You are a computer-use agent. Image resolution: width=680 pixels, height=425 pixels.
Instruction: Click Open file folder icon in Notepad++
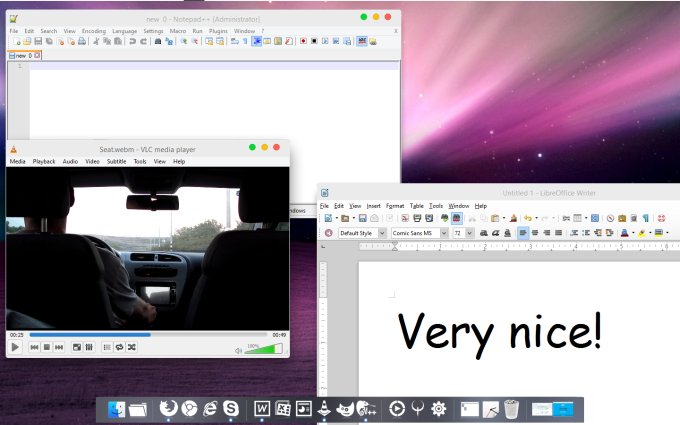click(x=27, y=41)
